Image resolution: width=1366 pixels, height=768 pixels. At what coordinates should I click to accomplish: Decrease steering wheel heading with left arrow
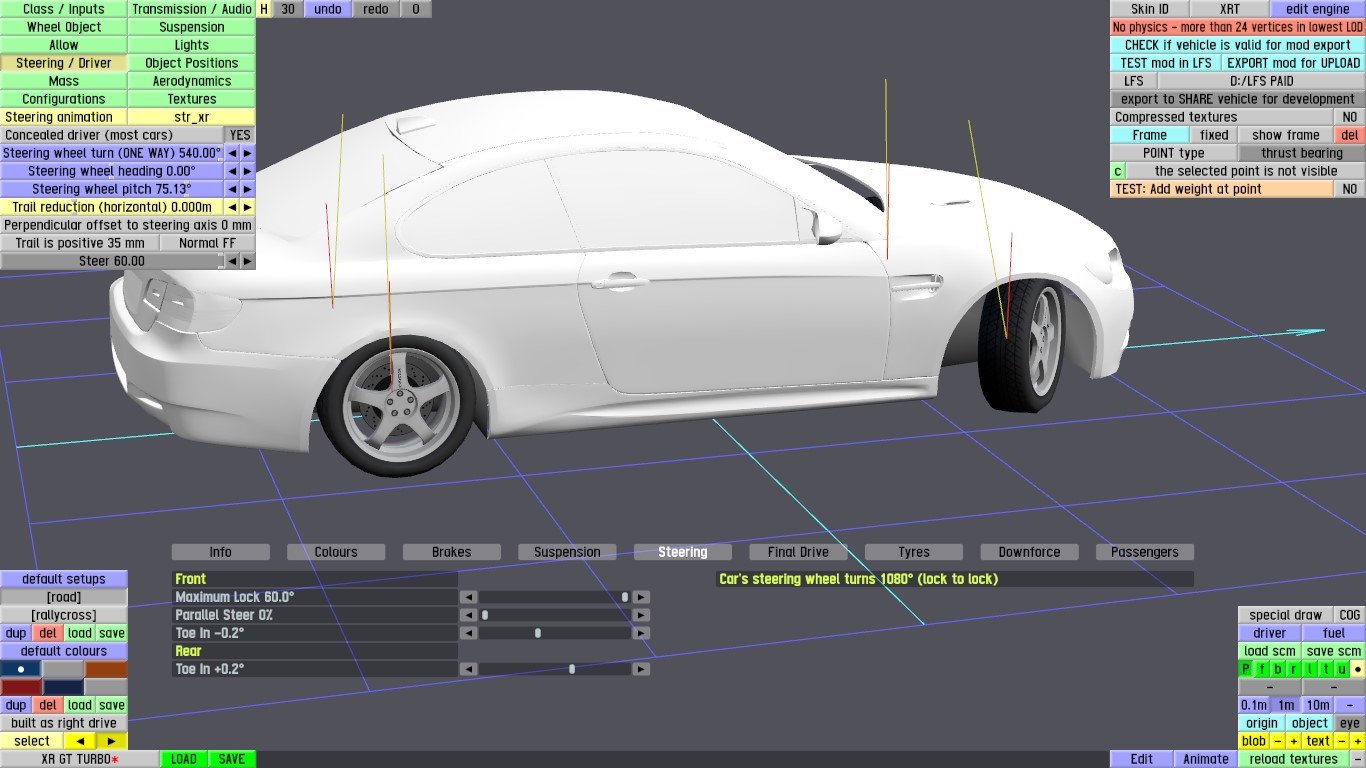(x=232, y=171)
